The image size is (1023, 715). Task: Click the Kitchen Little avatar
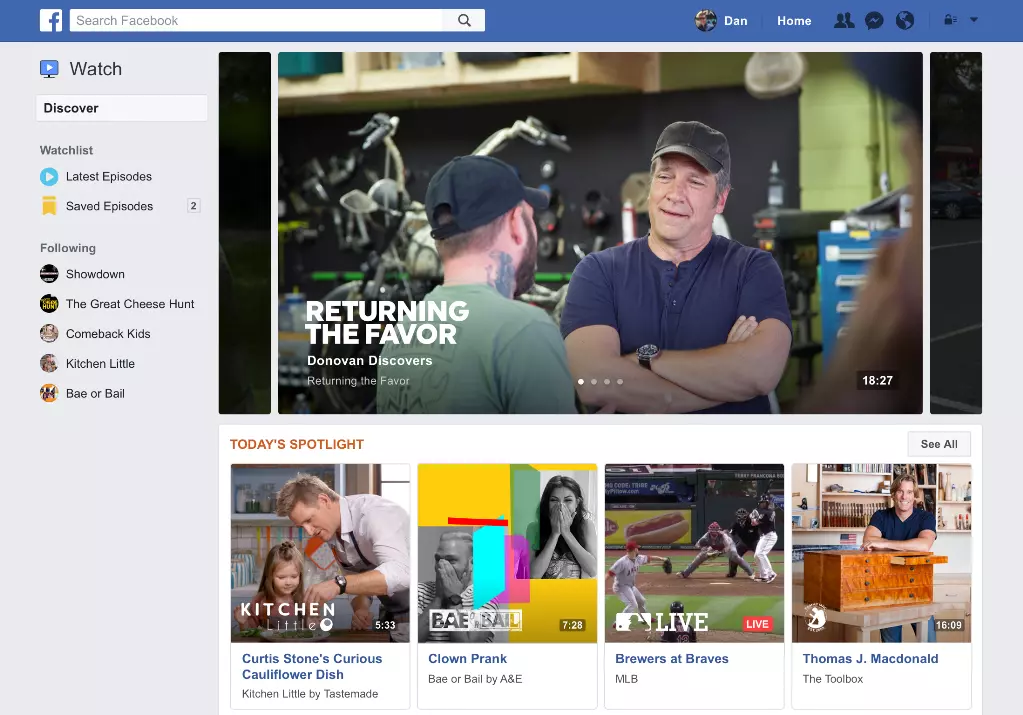(49, 363)
